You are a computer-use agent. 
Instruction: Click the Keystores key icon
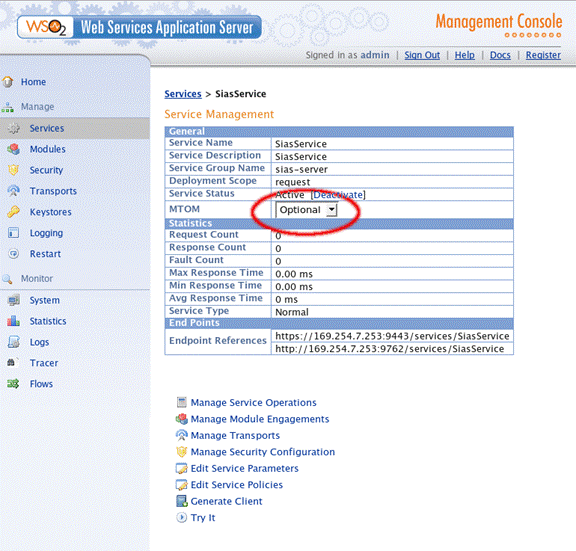point(14,212)
